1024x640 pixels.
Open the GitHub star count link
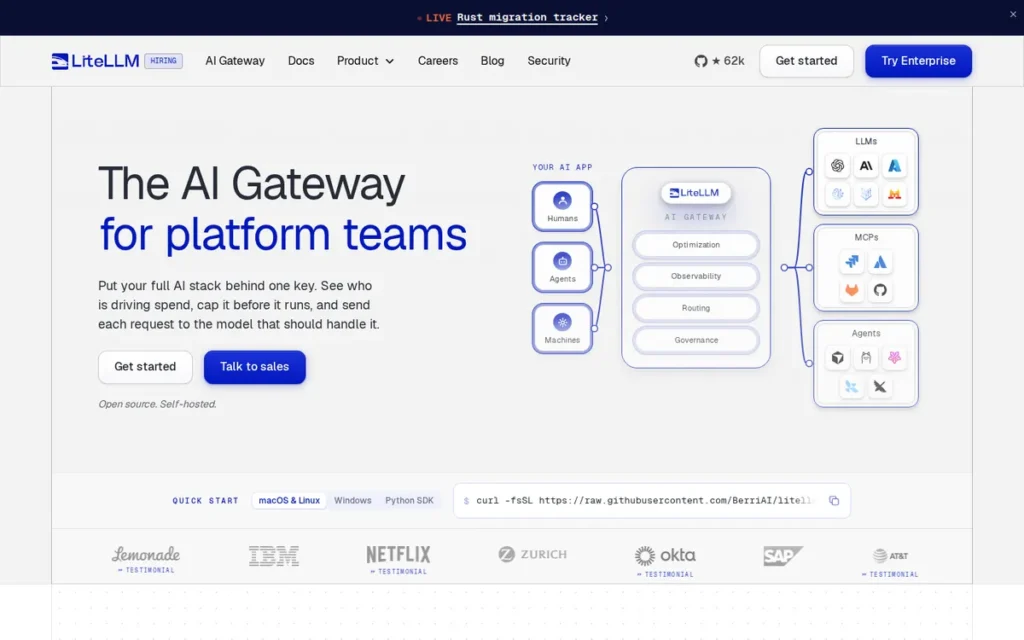coord(719,61)
